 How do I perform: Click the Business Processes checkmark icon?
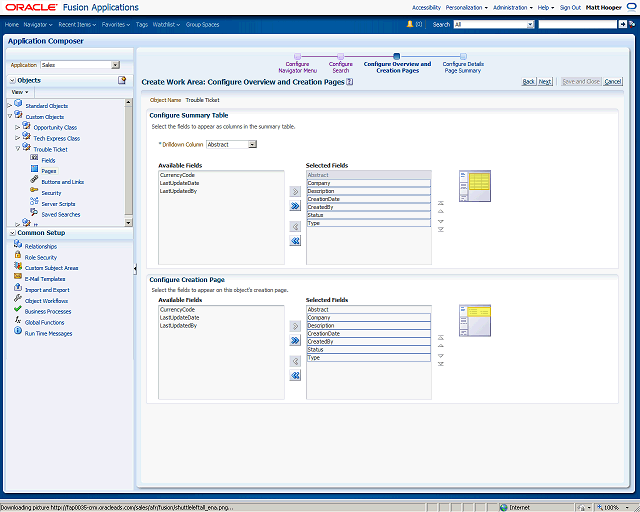(x=18, y=309)
